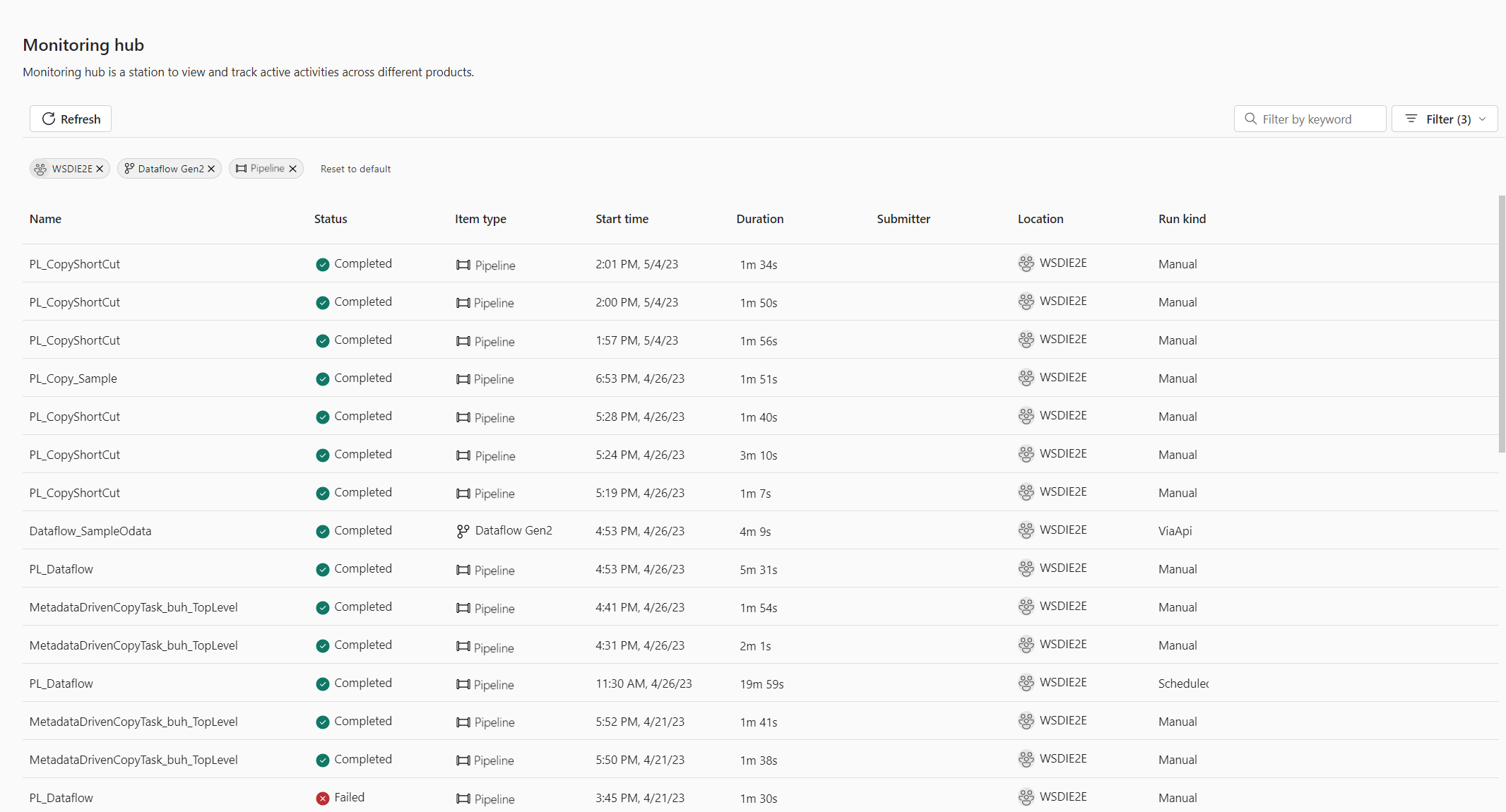Click Reset to default link
The height and width of the screenshot is (812, 1506).
coord(355,169)
